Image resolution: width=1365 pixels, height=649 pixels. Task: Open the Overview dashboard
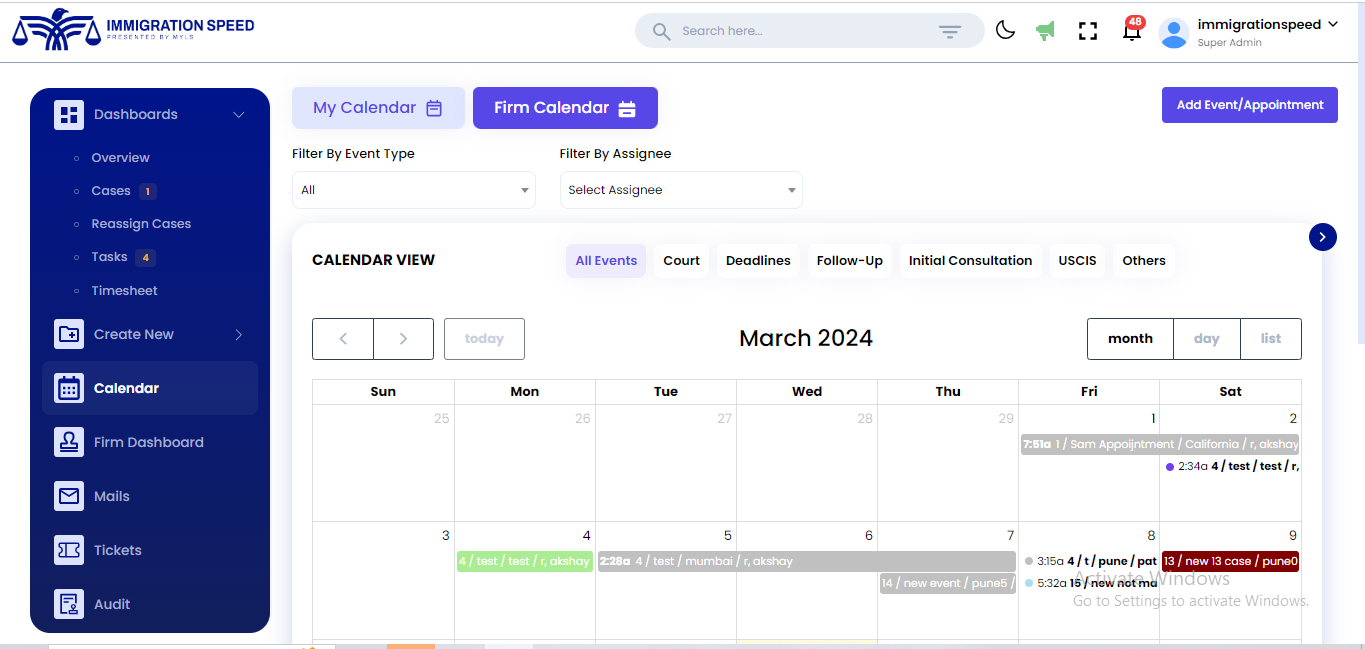click(120, 158)
